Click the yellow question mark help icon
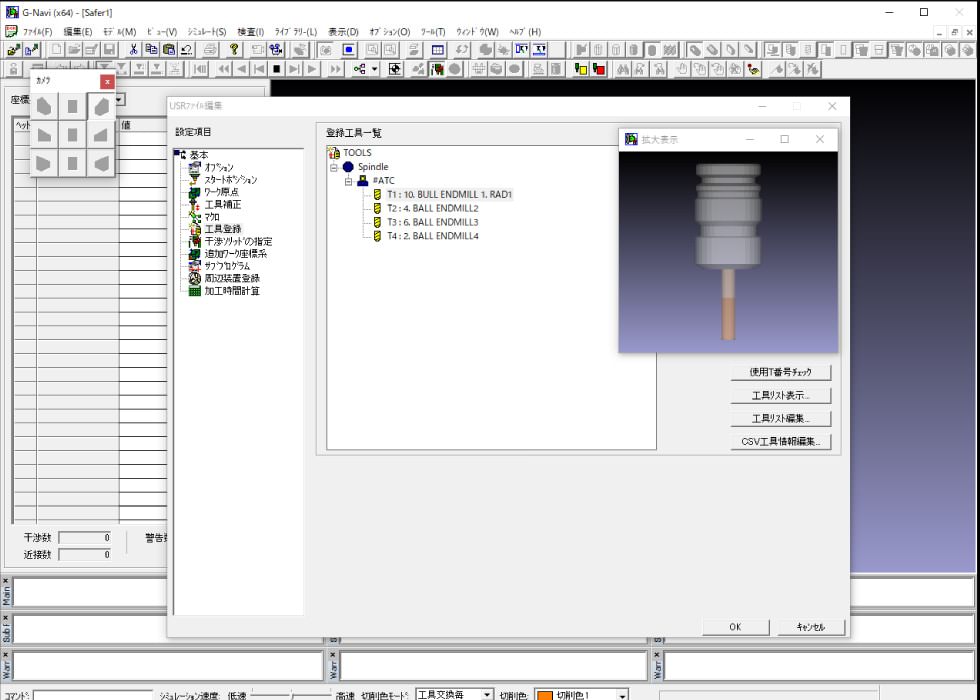Image resolution: width=980 pixels, height=700 pixels. pyautogui.click(x=234, y=49)
